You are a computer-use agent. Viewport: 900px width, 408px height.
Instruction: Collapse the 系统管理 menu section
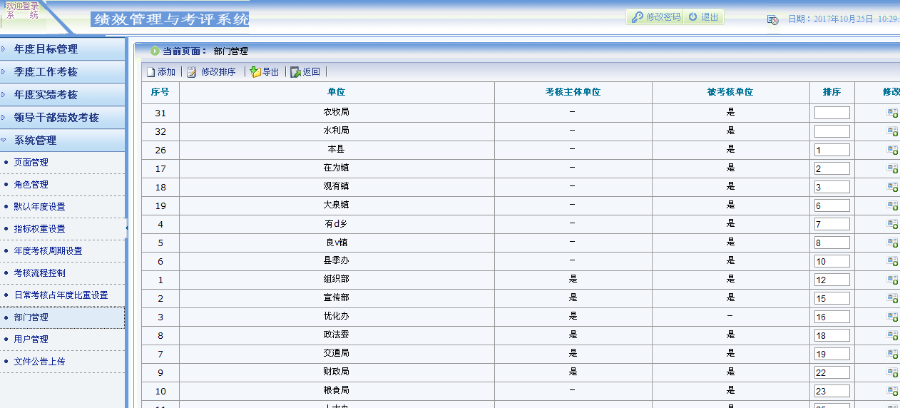pyautogui.click(x=62, y=140)
